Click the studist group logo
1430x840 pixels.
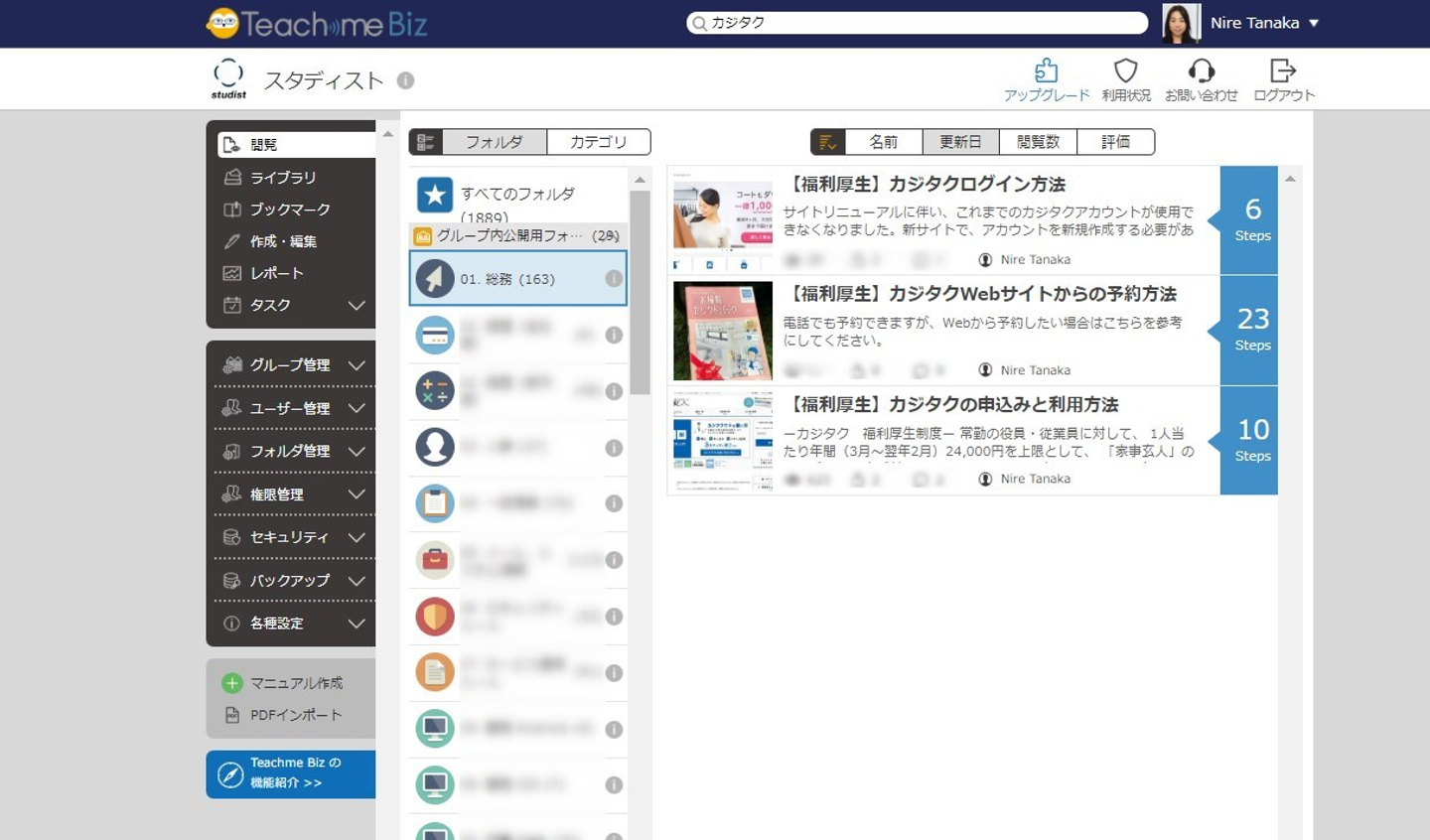coord(228,78)
